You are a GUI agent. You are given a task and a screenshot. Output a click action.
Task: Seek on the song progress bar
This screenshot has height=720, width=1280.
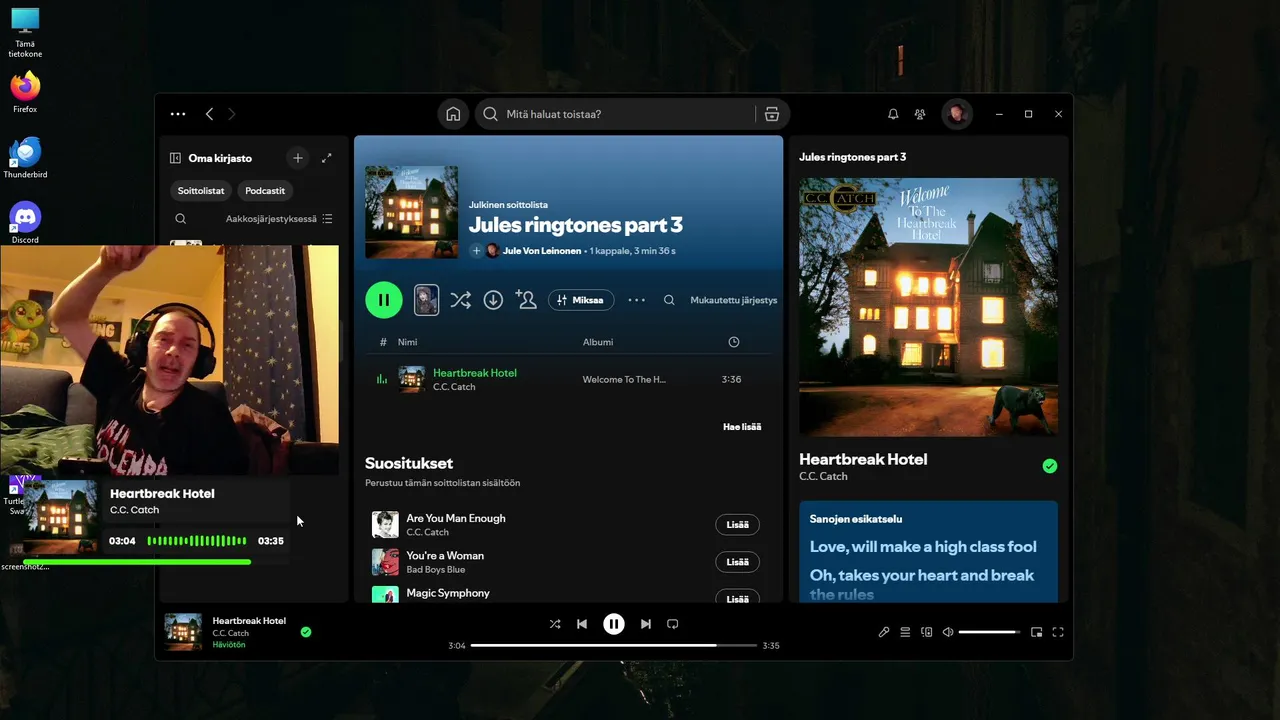click(x=614, y=646)
